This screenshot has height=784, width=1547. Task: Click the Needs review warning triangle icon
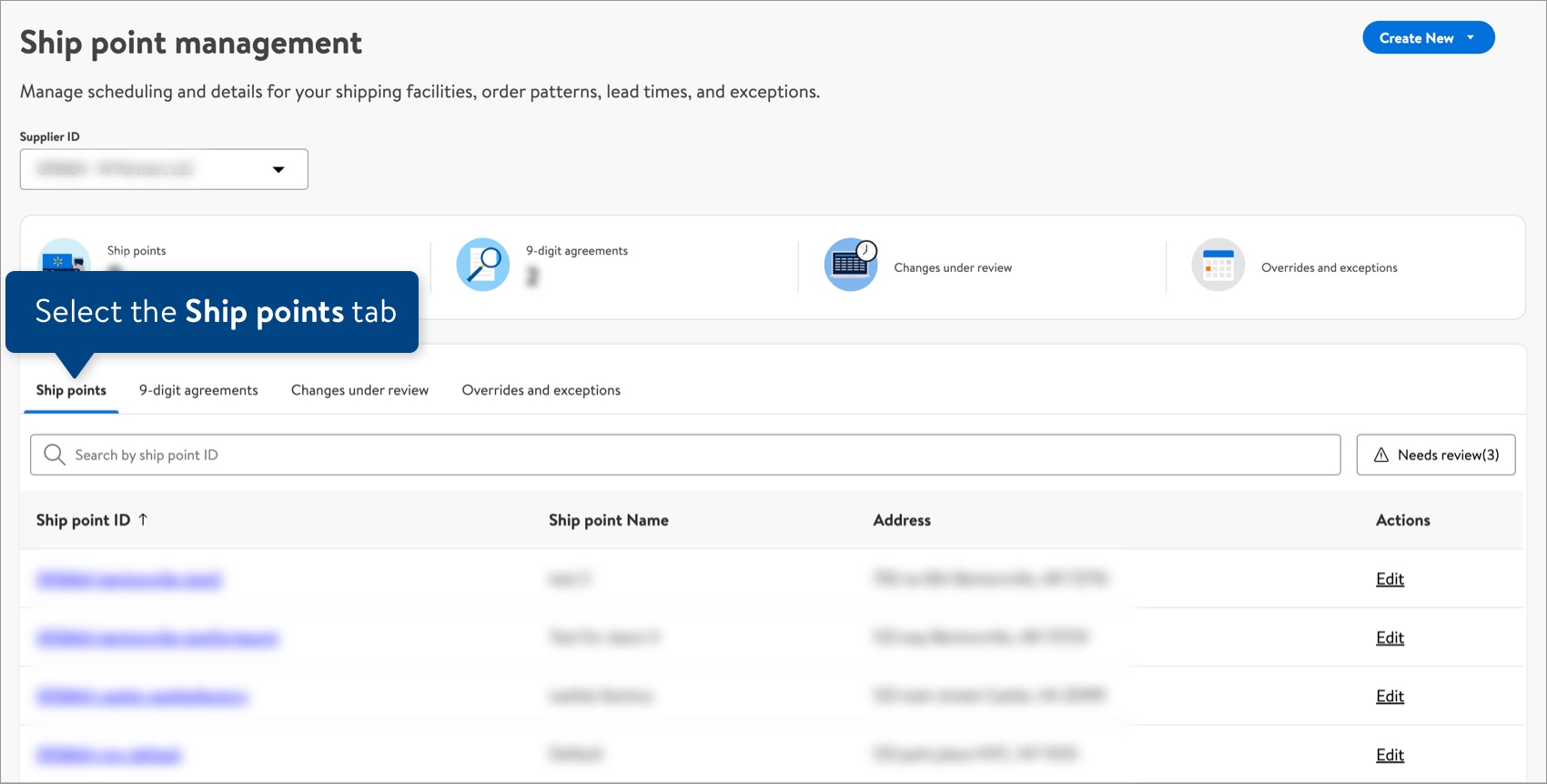coord(1381,455)
